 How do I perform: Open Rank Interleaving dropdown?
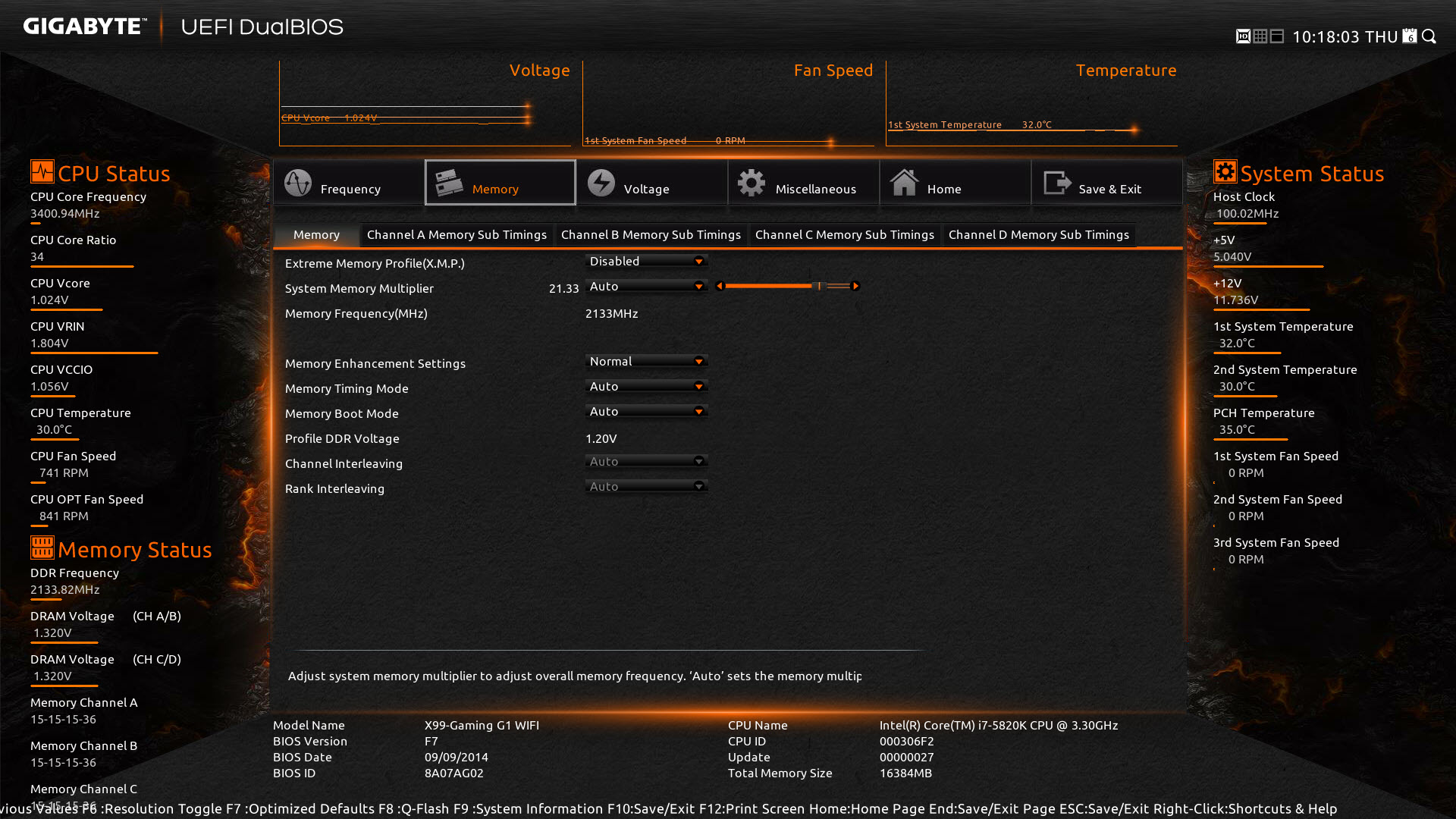coord(647,487)
